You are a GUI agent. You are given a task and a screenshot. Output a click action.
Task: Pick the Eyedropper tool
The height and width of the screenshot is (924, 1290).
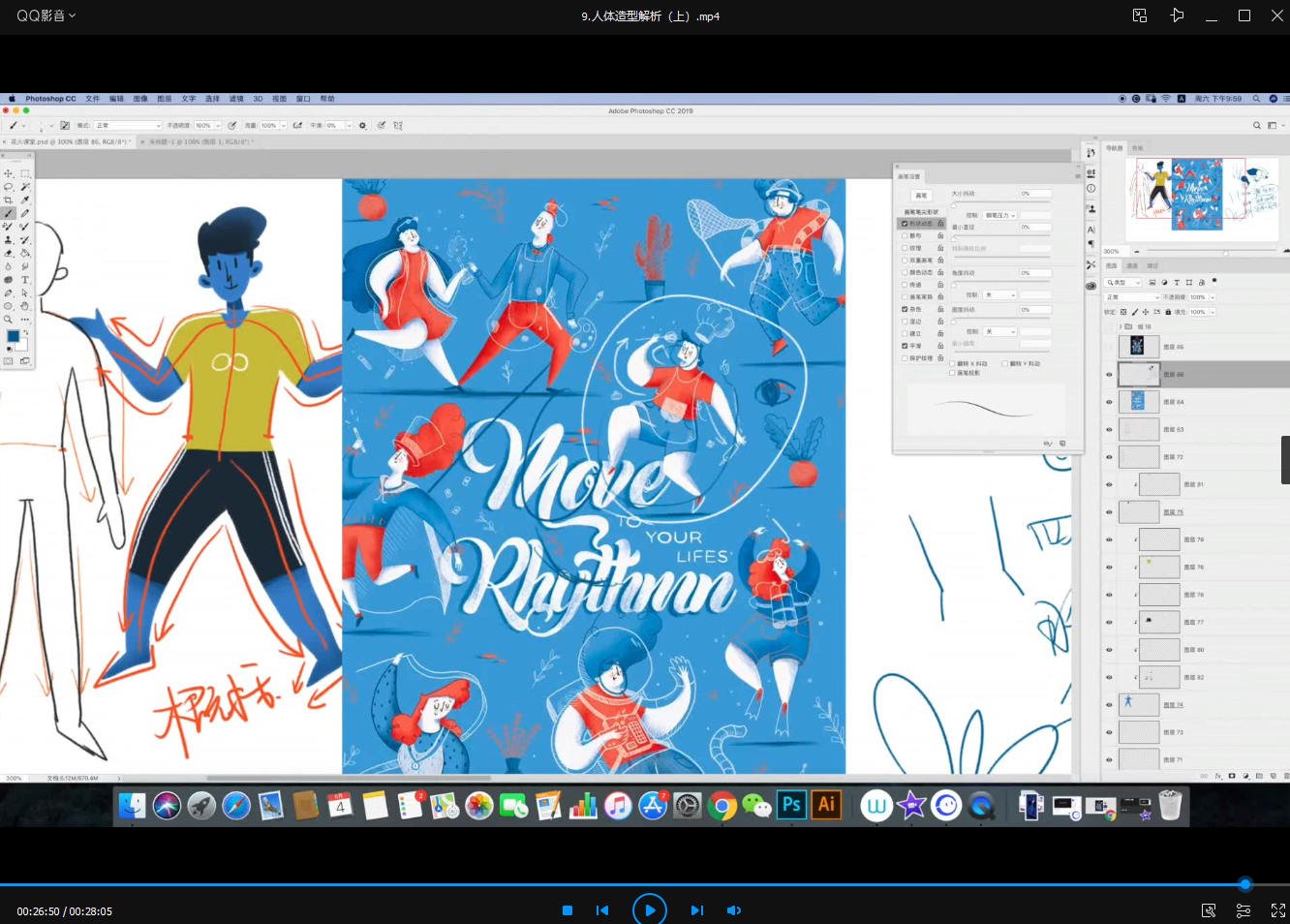(25, 200)
